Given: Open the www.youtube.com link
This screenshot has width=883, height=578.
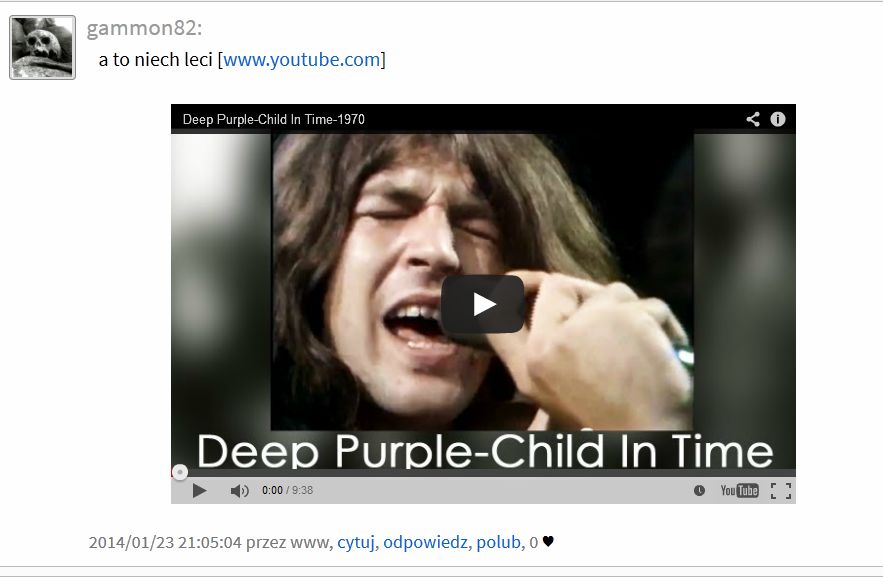Looking at the screenshot, I should tap(302, 59).
